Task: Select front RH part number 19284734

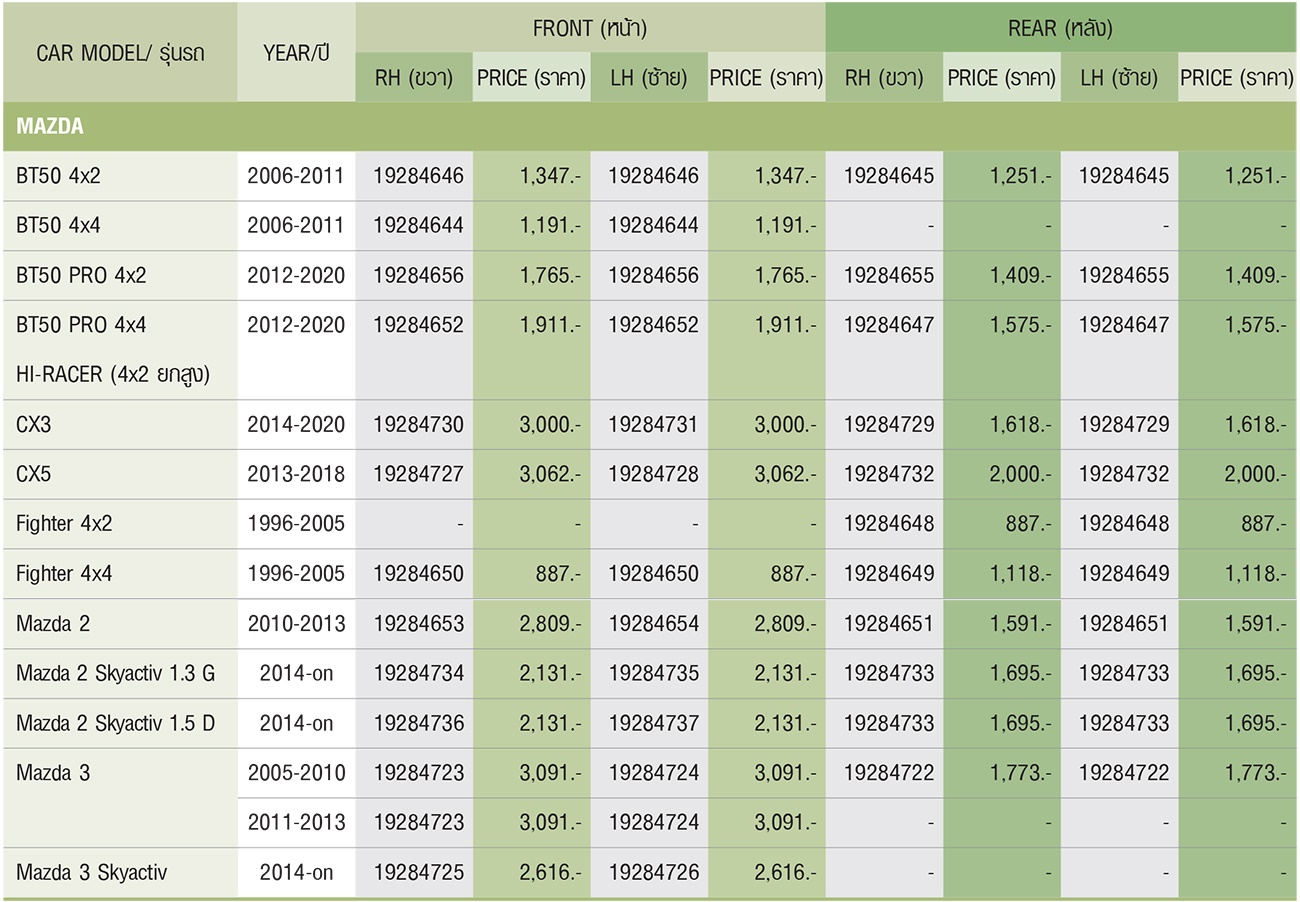Action: 419,674
